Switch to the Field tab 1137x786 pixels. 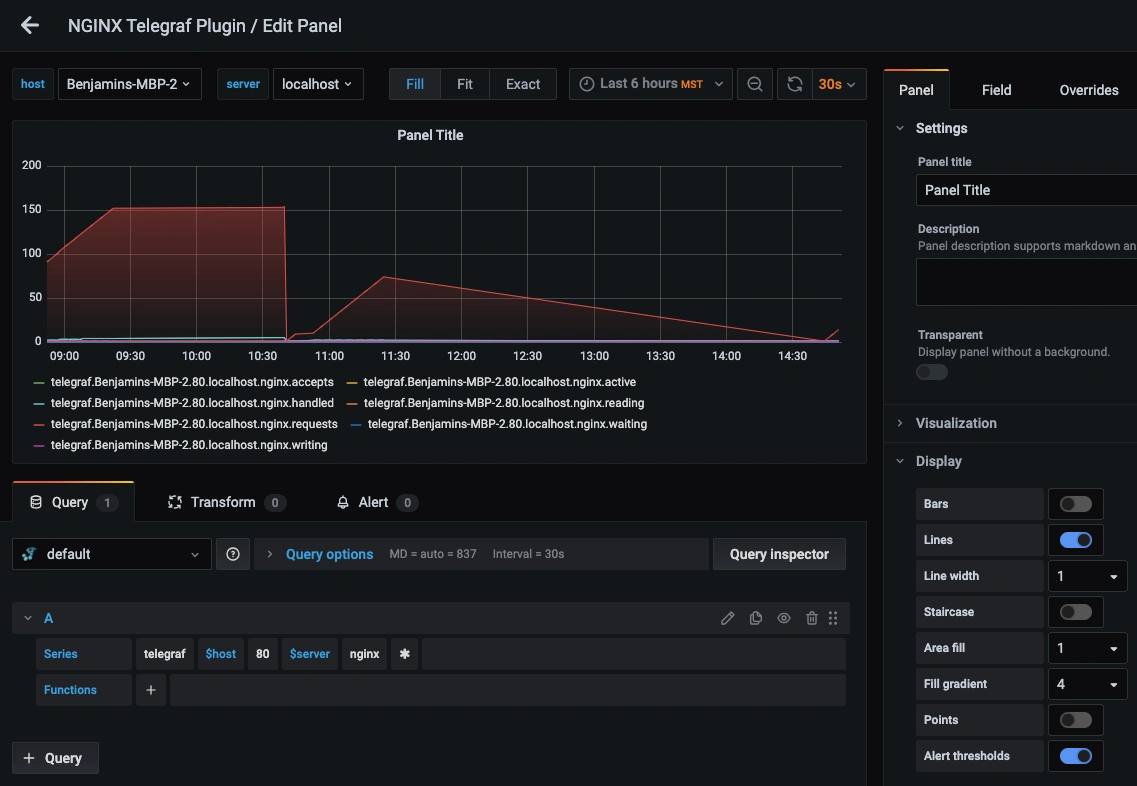(996, 90)
